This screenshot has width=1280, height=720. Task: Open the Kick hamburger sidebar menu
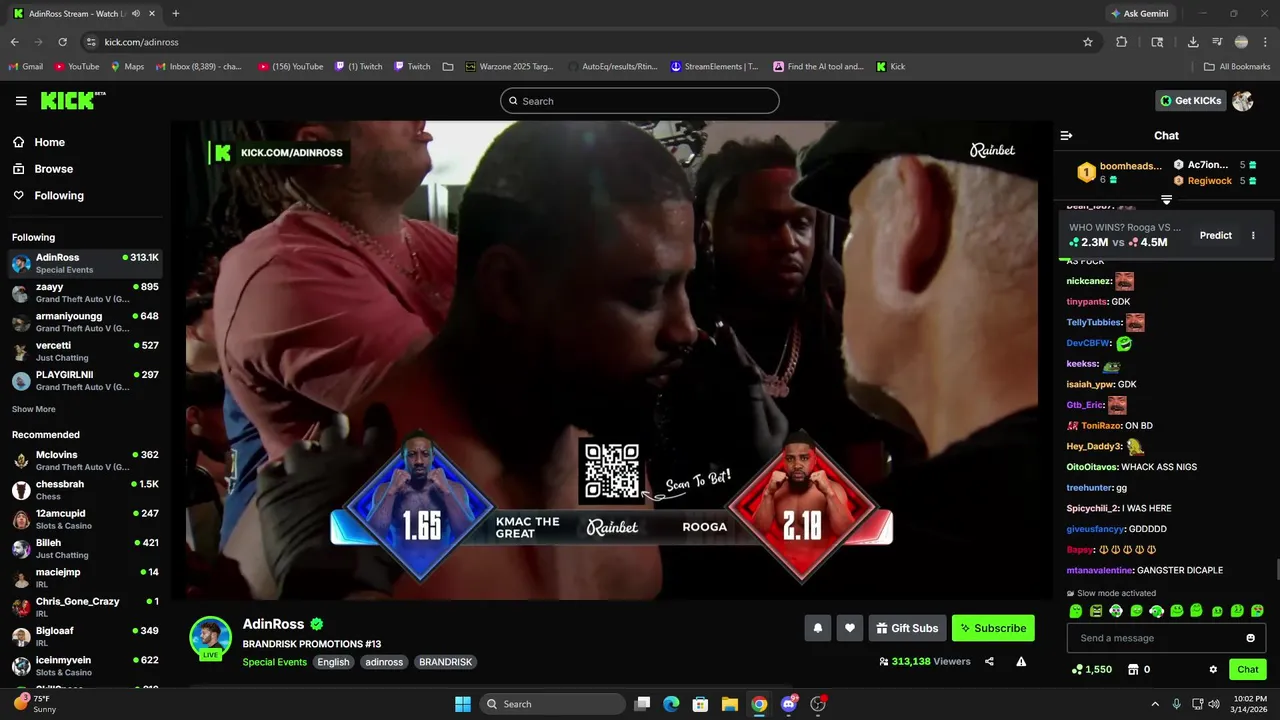coord(21,101)
